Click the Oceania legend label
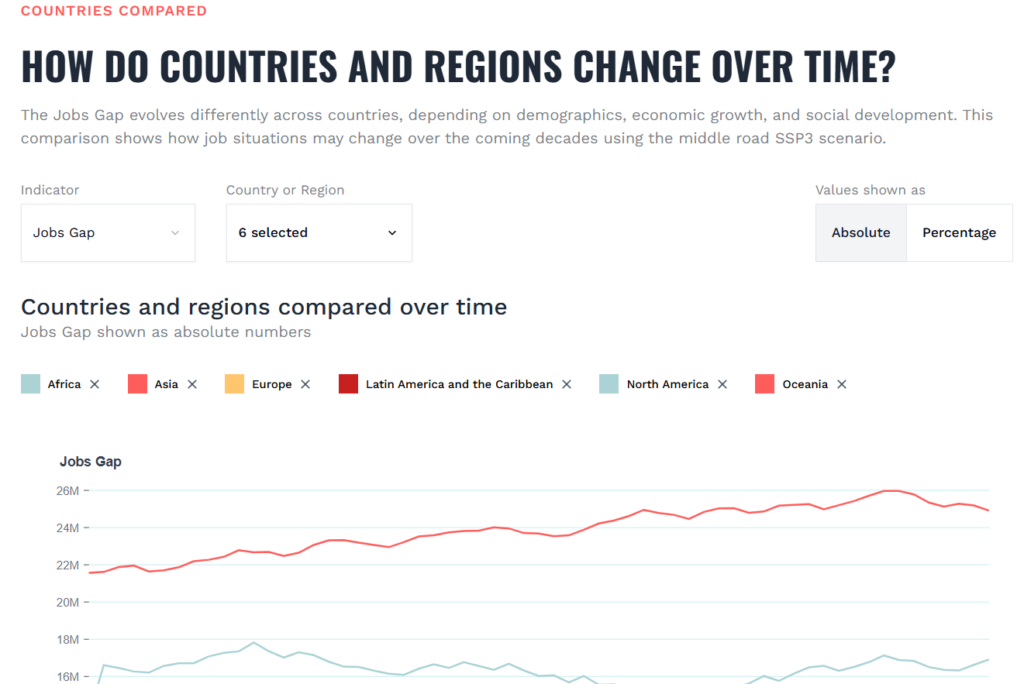1024x684 pixels. 805,384
